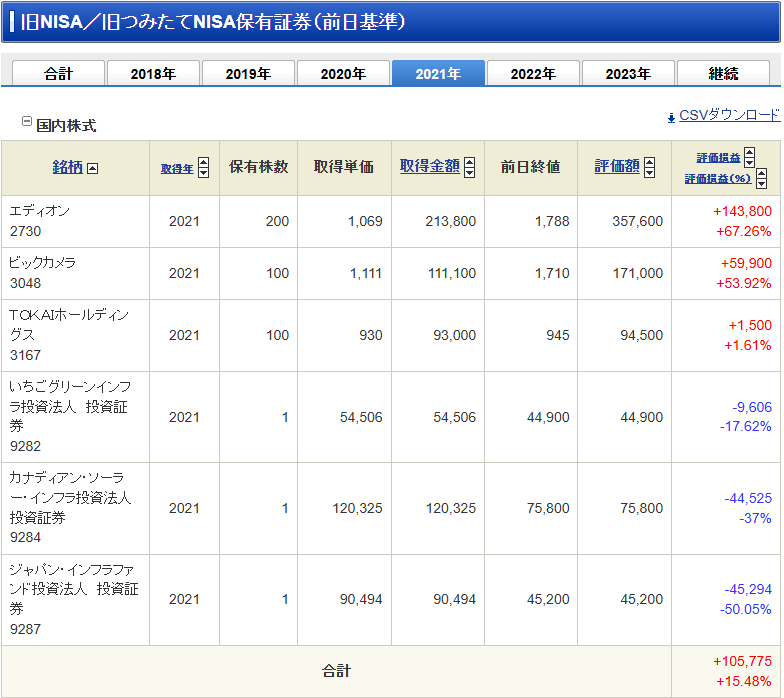Click the 評価額 column header link
Screen dimensions: 784x698
coord(617,166)
